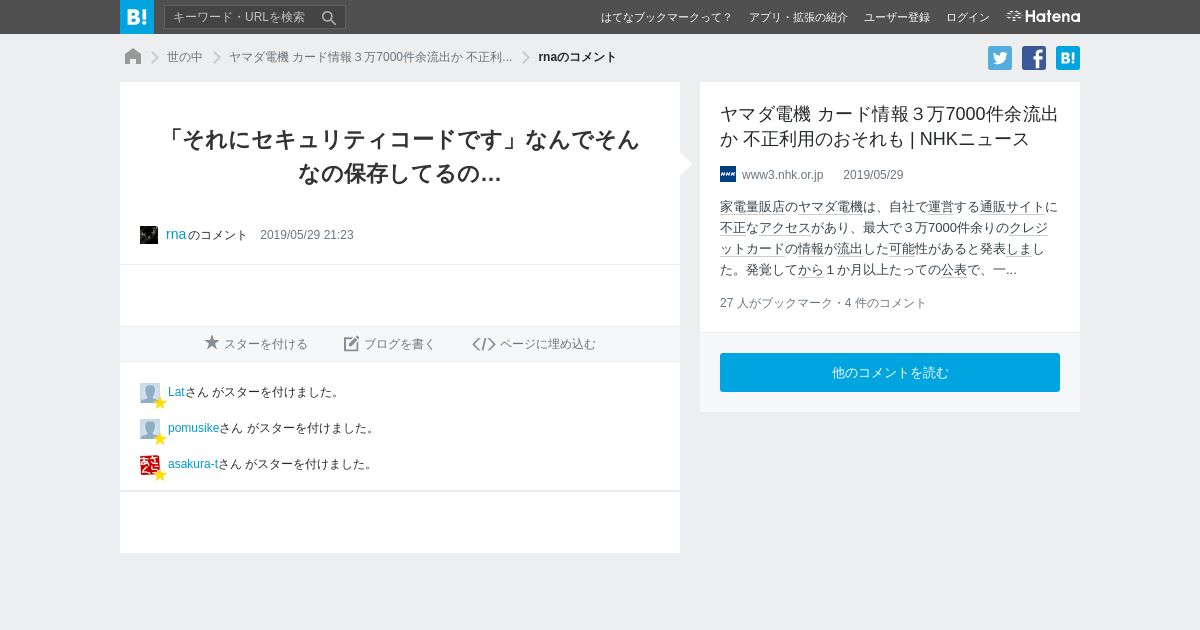Open Lat user link

(x=176, y=392)
